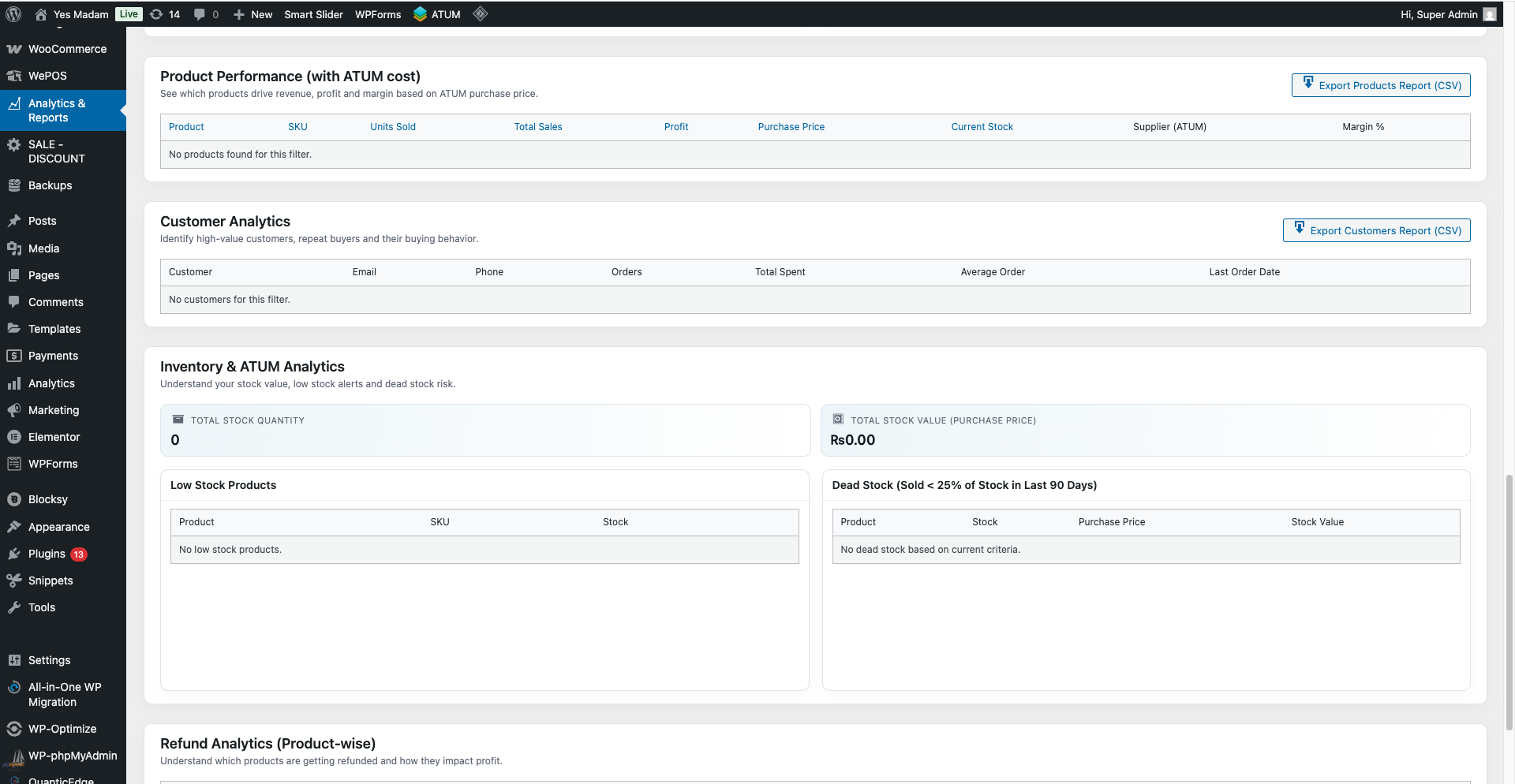Open the Yes Madam home icon
Image resolution: width=1515 pixels, height=784 pixels.
pos(41,14)
